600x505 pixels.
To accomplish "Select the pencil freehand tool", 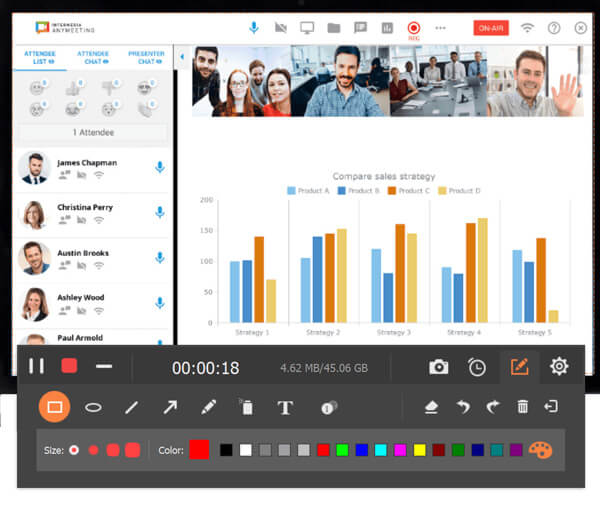I will pos(209,407).
